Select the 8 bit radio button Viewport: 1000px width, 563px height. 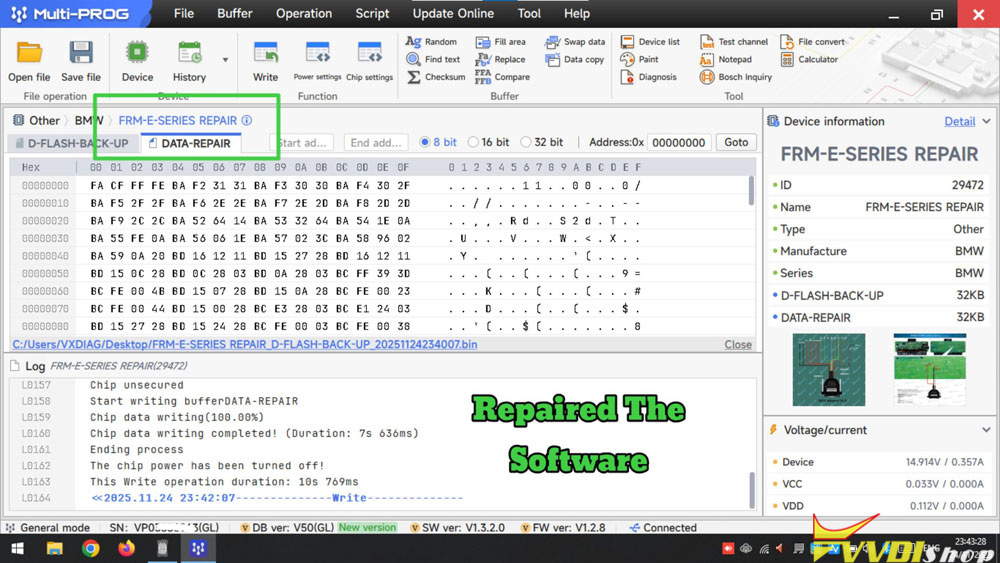click(426, 143)
